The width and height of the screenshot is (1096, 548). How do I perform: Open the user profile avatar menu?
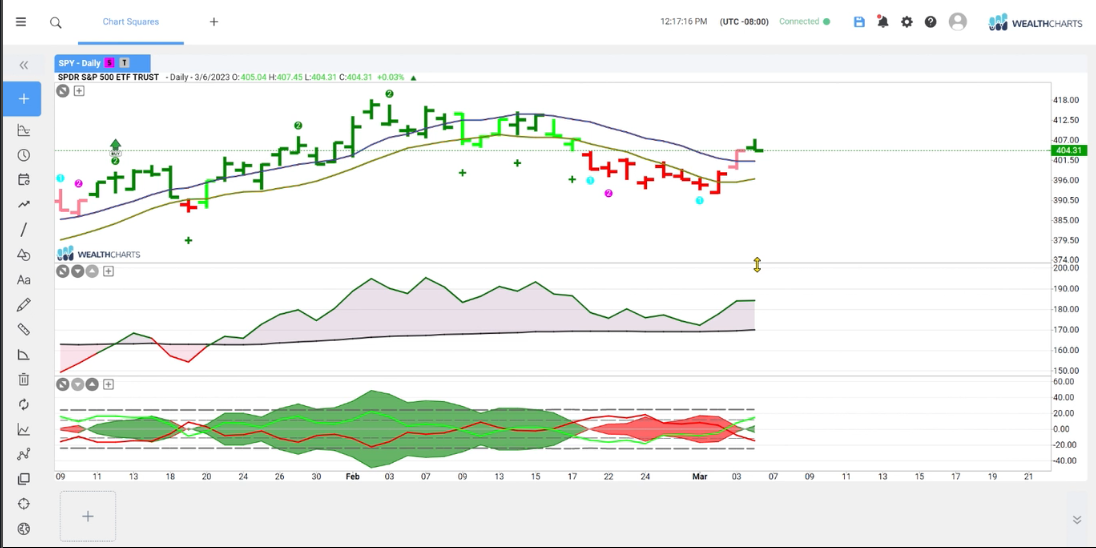pos(958,22)
